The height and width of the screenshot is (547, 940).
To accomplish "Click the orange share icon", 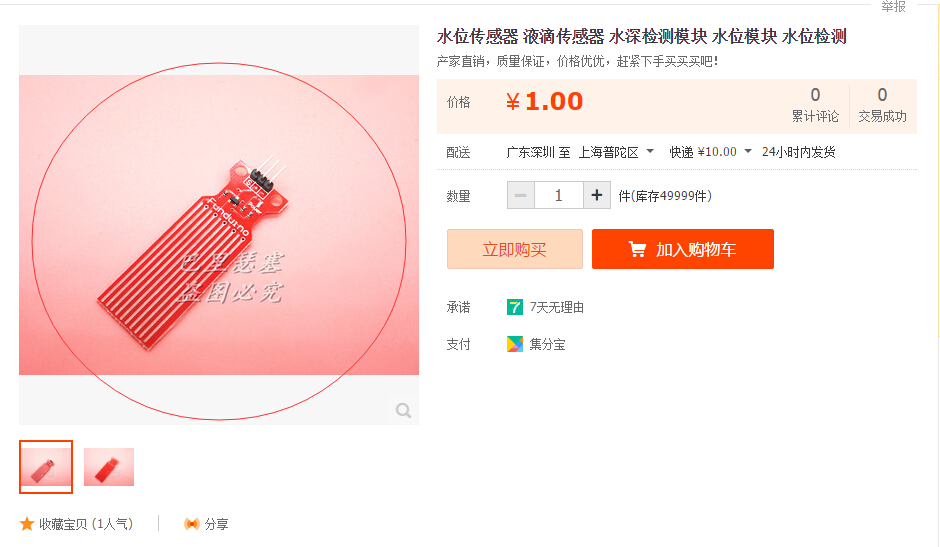I will click(x=192, y=524).
